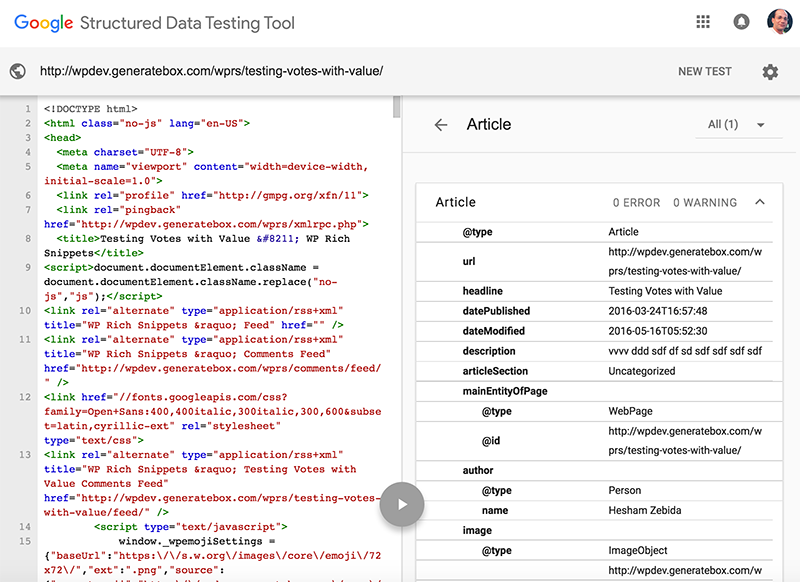Start a NEW TEST
Screen dimensions: 800x582
click(x=704, y=72)
